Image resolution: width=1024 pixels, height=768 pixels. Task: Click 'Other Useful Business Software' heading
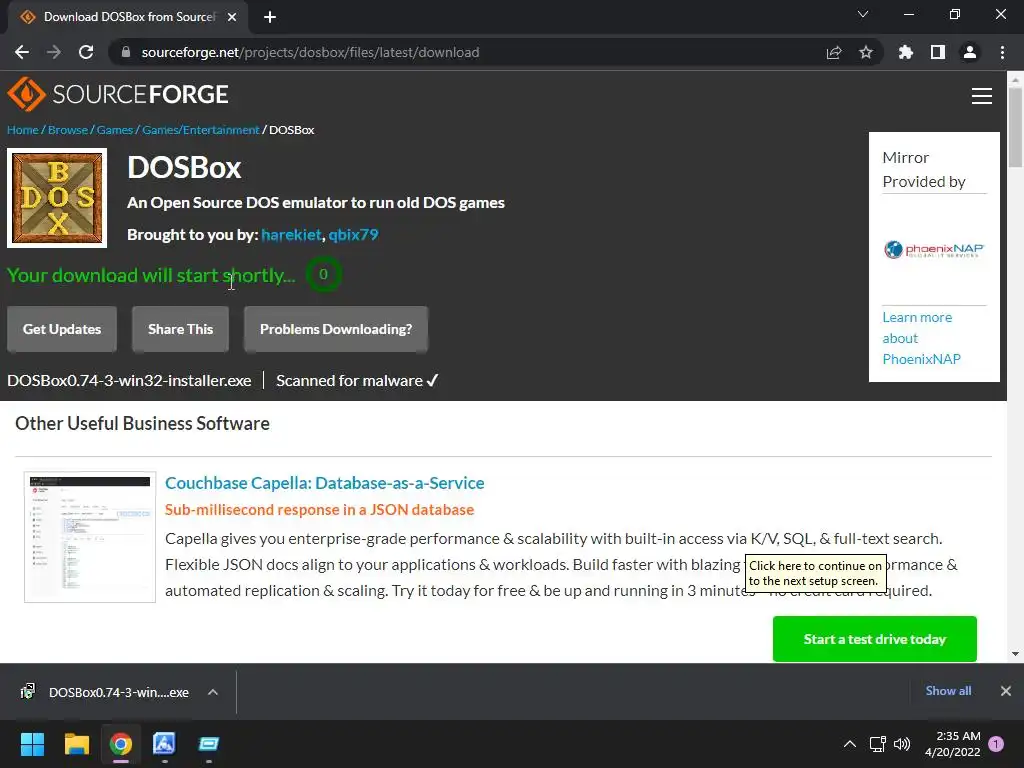click(142, 423)
